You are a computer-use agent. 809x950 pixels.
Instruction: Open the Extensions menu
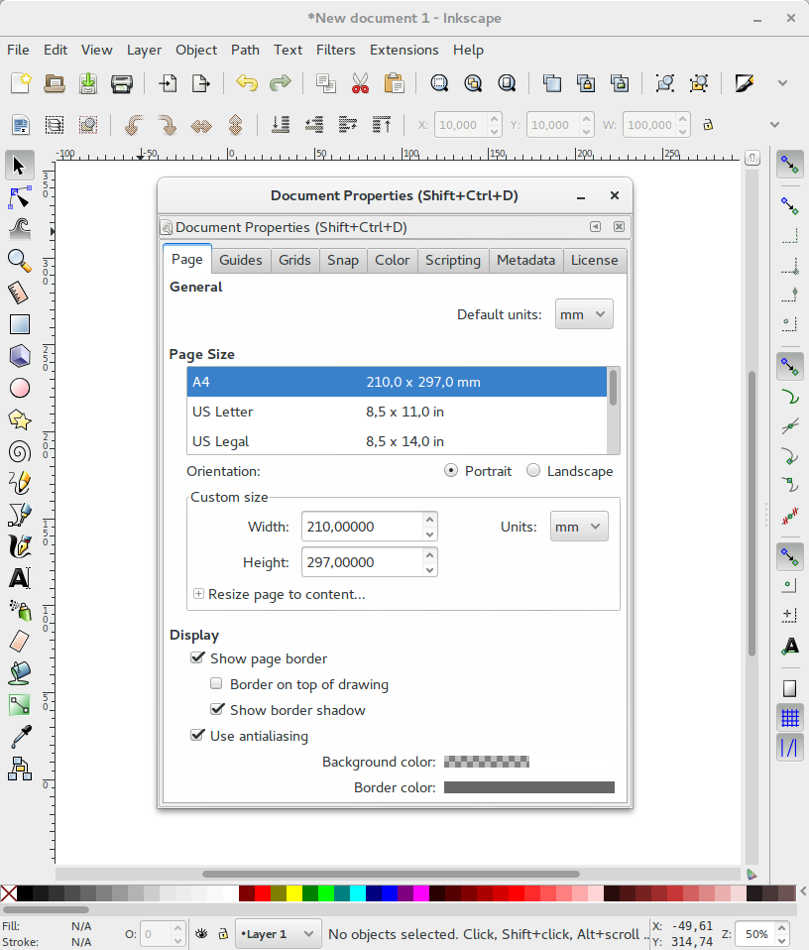pos(404,50)
